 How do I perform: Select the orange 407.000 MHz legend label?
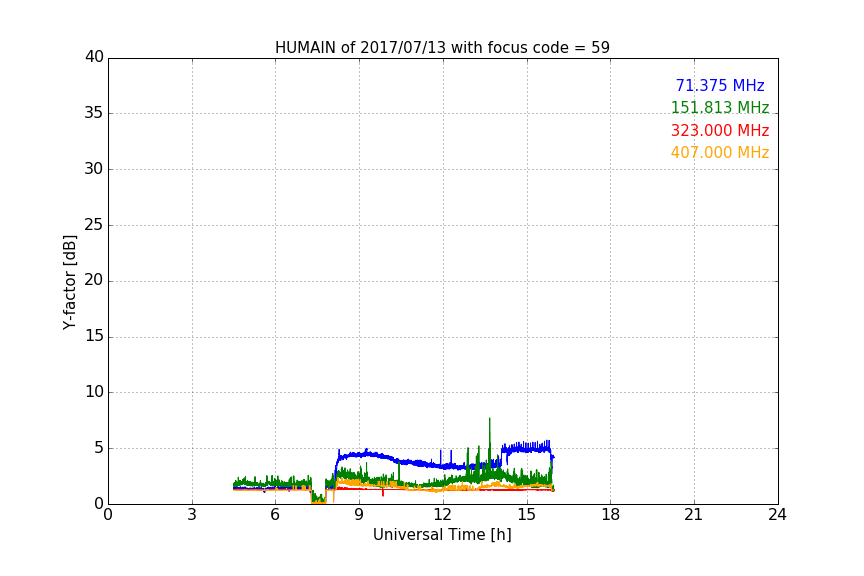click(x=720, y=153)
